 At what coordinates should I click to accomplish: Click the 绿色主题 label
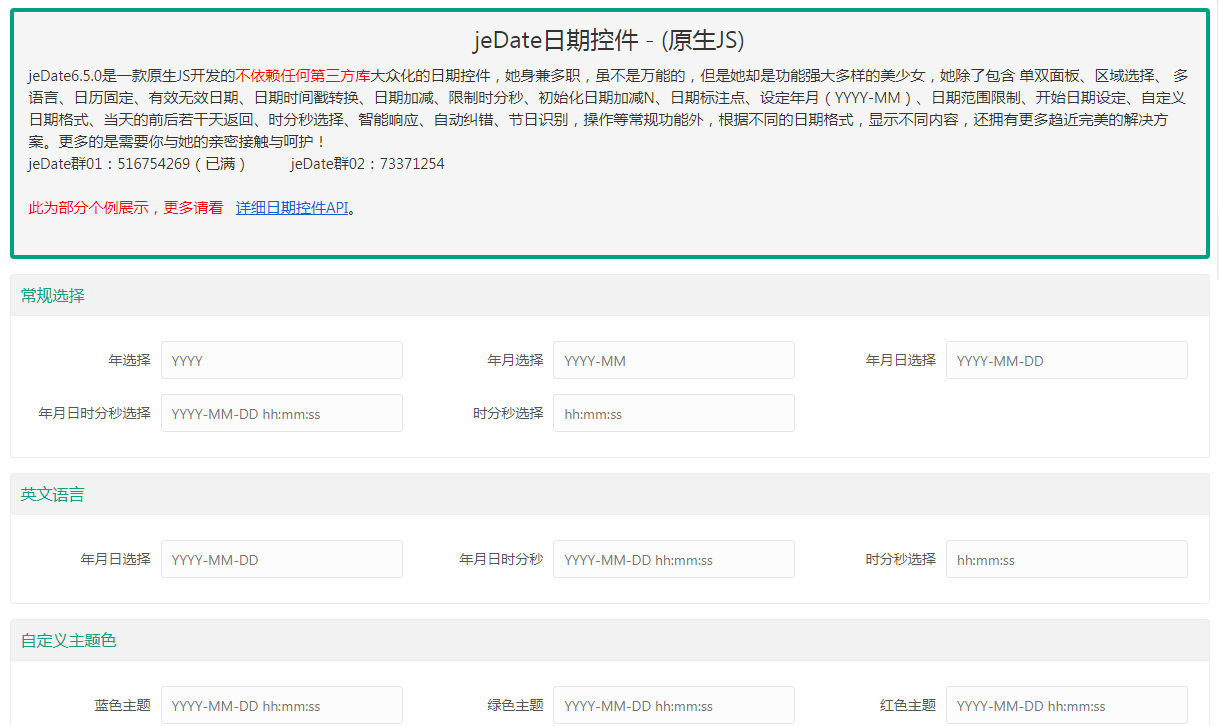point(516,705)
